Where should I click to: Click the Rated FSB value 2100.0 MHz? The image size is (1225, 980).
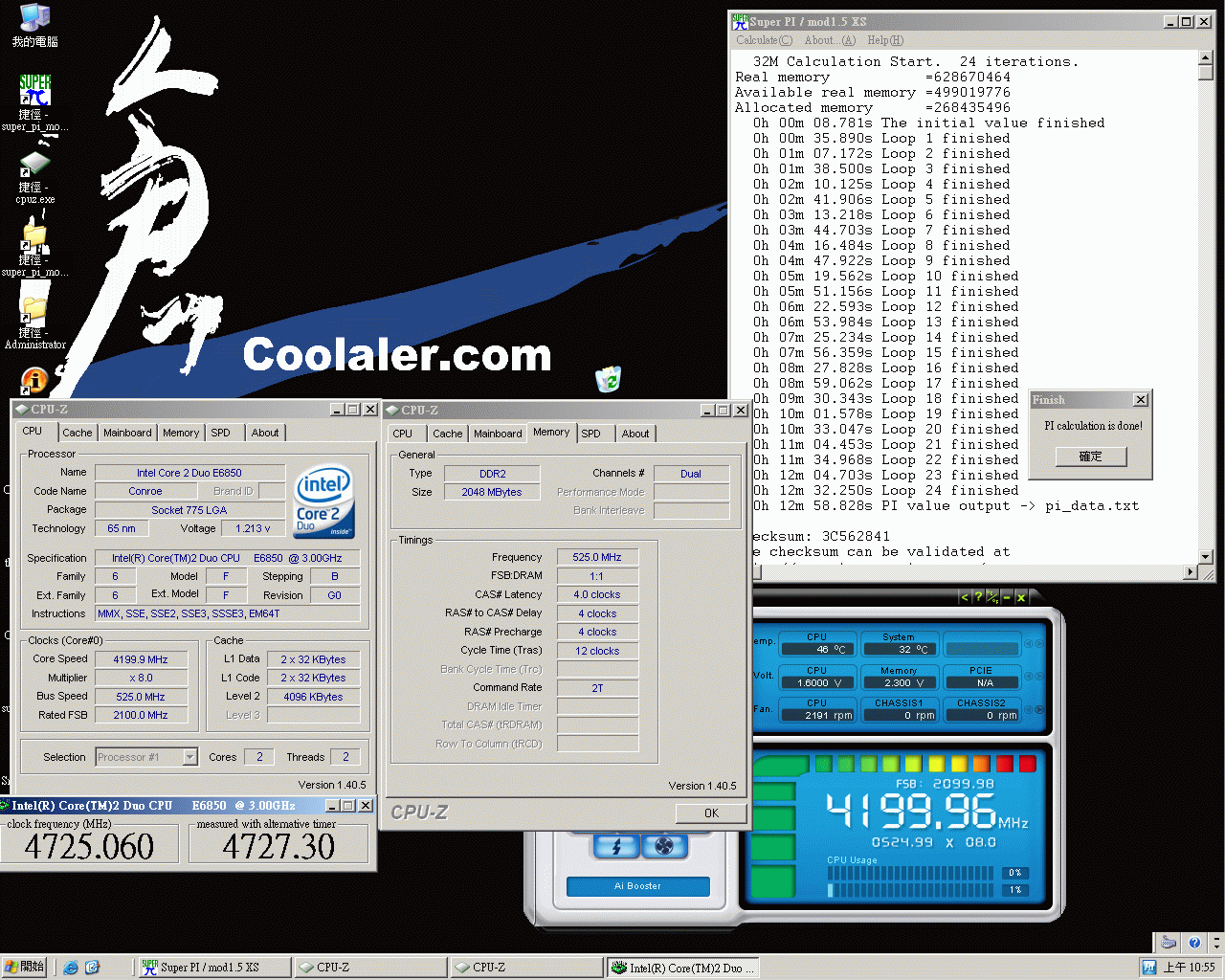click(x=141, y=715)
